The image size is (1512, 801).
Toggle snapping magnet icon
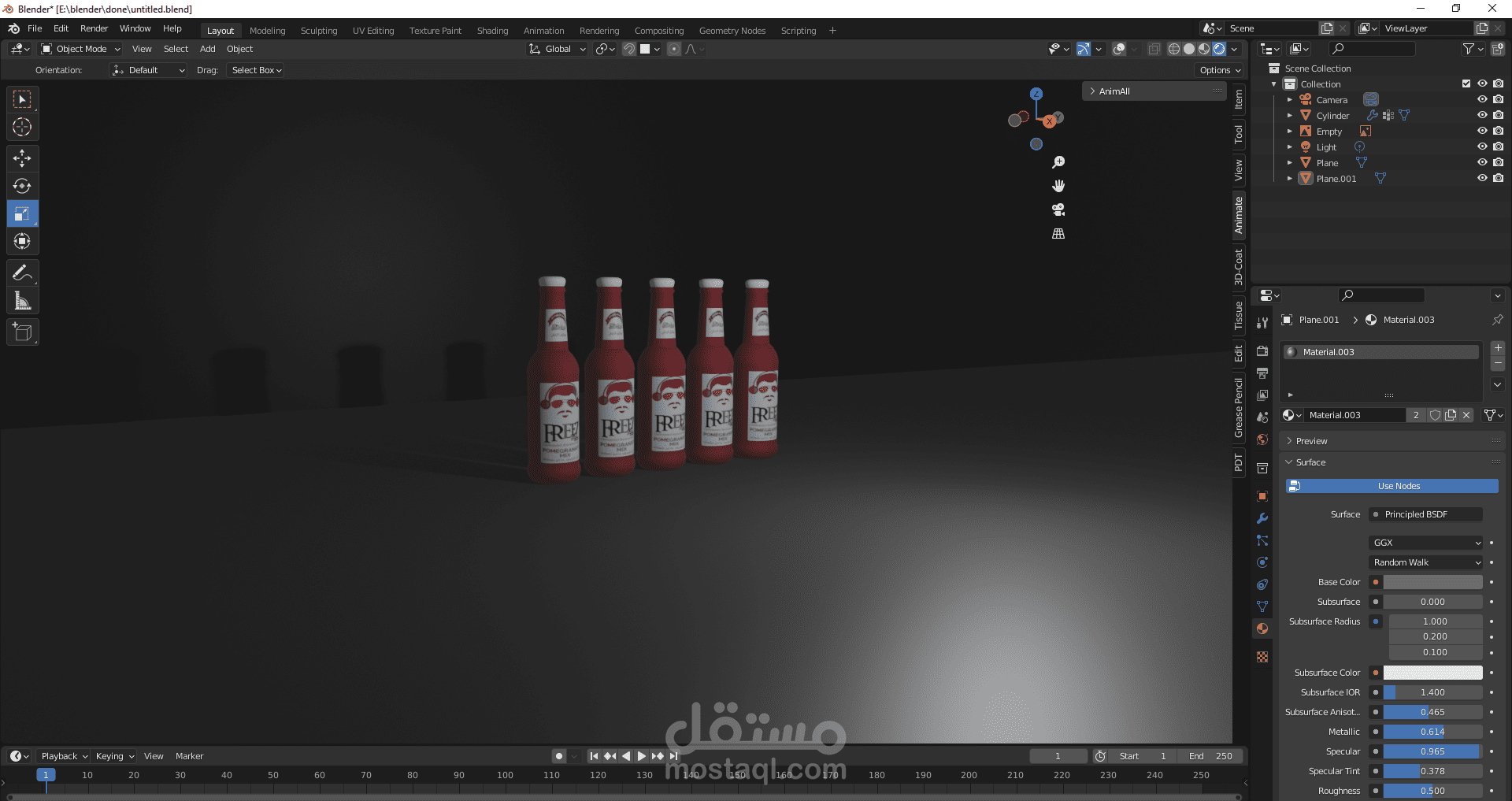tap(629, 49)
